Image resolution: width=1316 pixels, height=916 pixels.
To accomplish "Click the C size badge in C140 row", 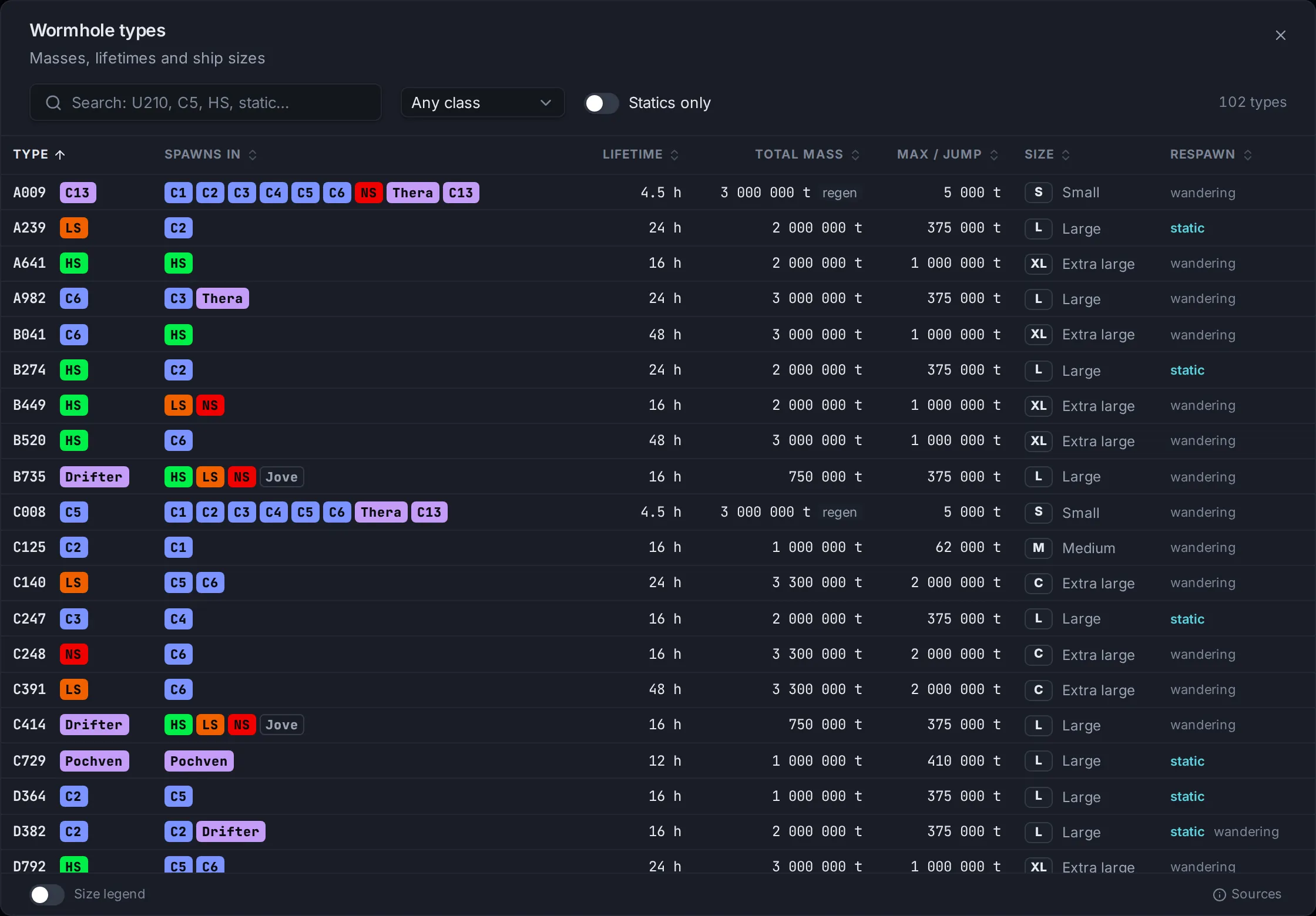I will point(1038,582).
